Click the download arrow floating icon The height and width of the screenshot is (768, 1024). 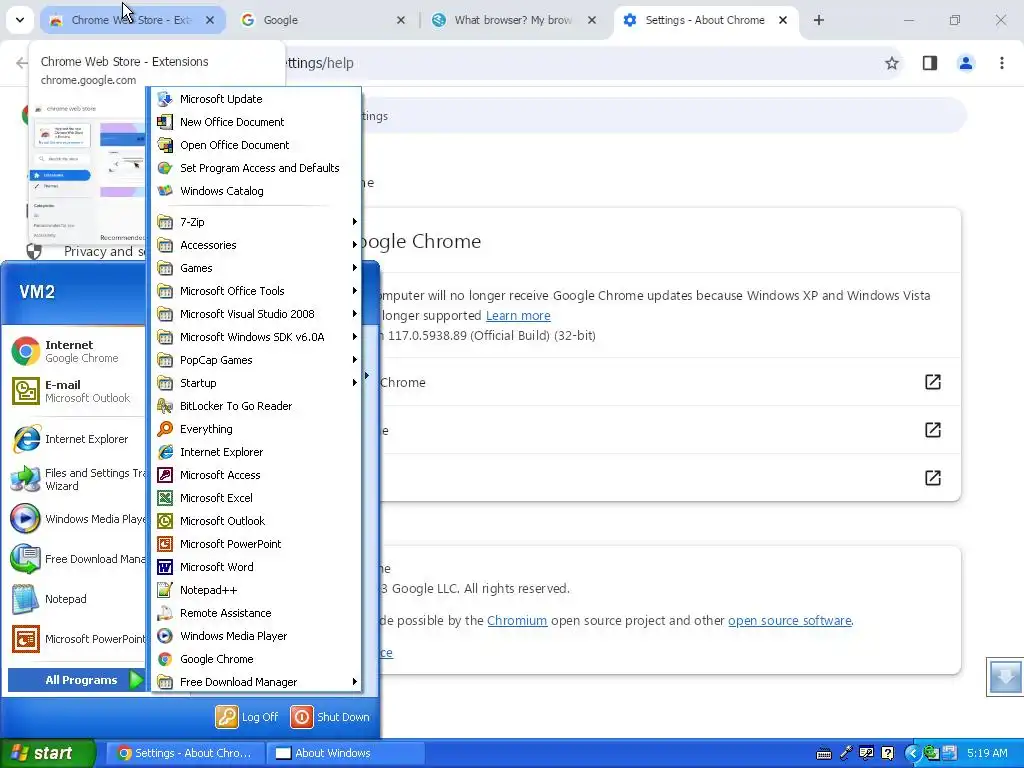click(x=1005, y=677)
